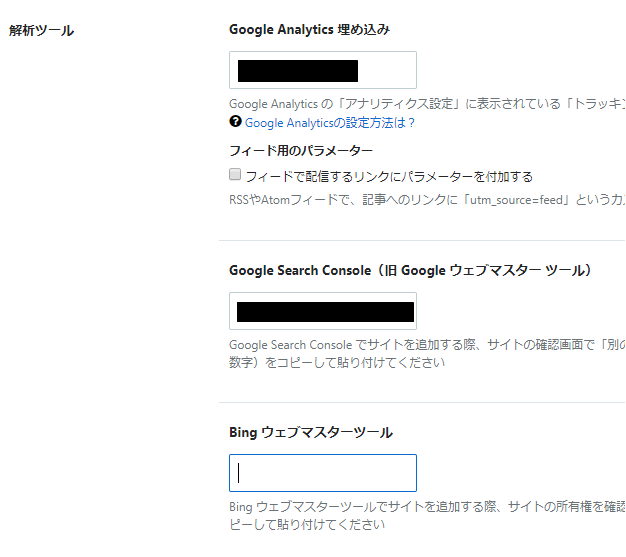Click the Bing ウェブマスターツール heading

(x=311, y=432)
